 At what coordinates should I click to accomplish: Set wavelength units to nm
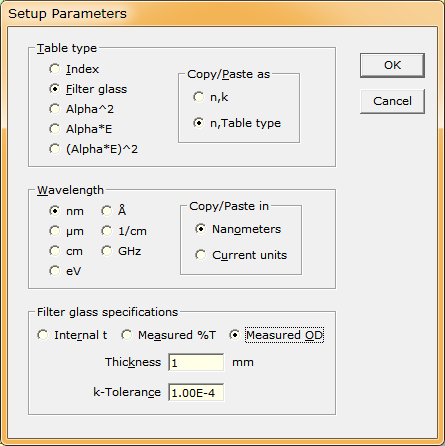tap(66, 211)
